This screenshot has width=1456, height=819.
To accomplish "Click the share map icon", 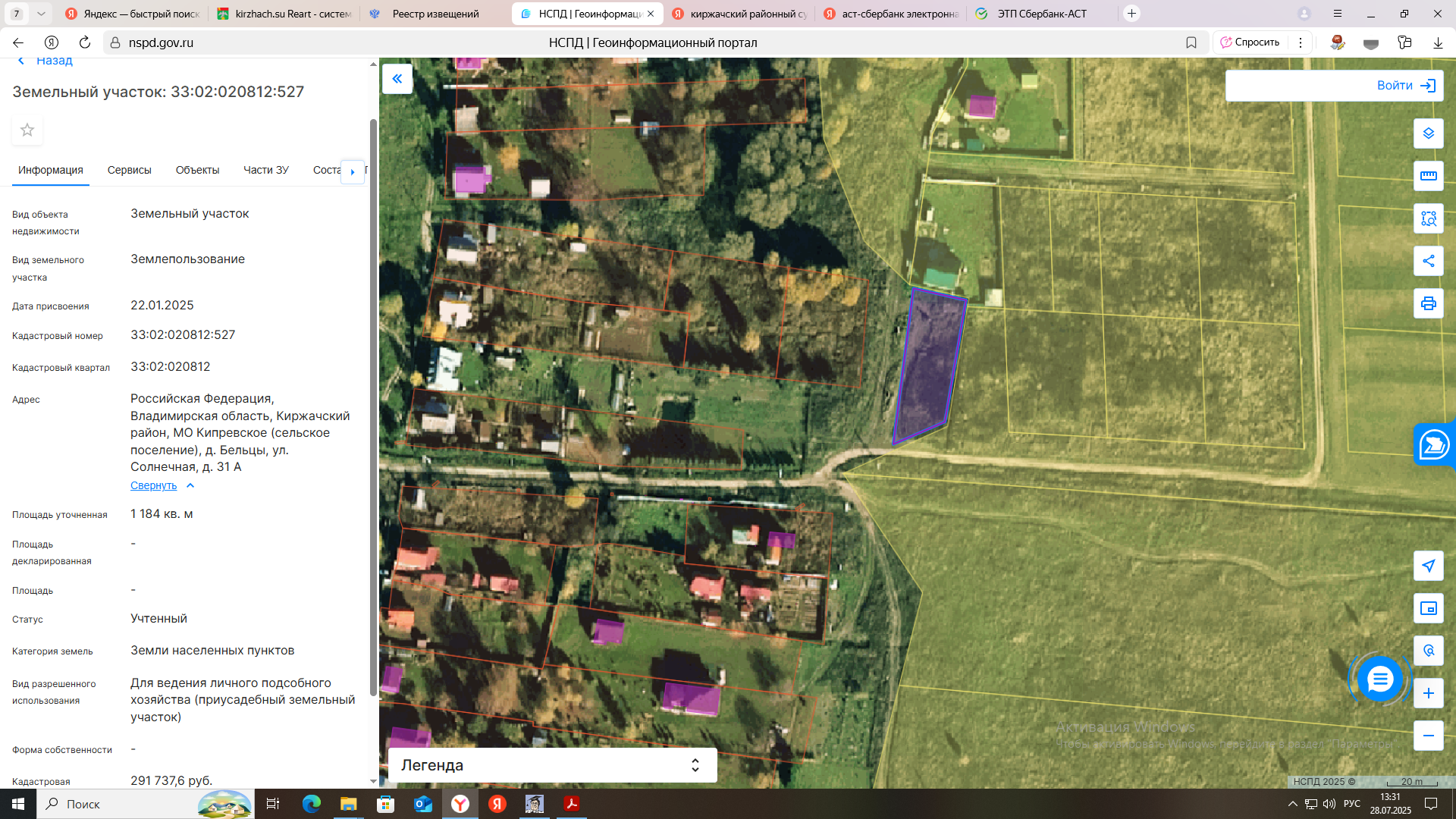I will 1428,261.
